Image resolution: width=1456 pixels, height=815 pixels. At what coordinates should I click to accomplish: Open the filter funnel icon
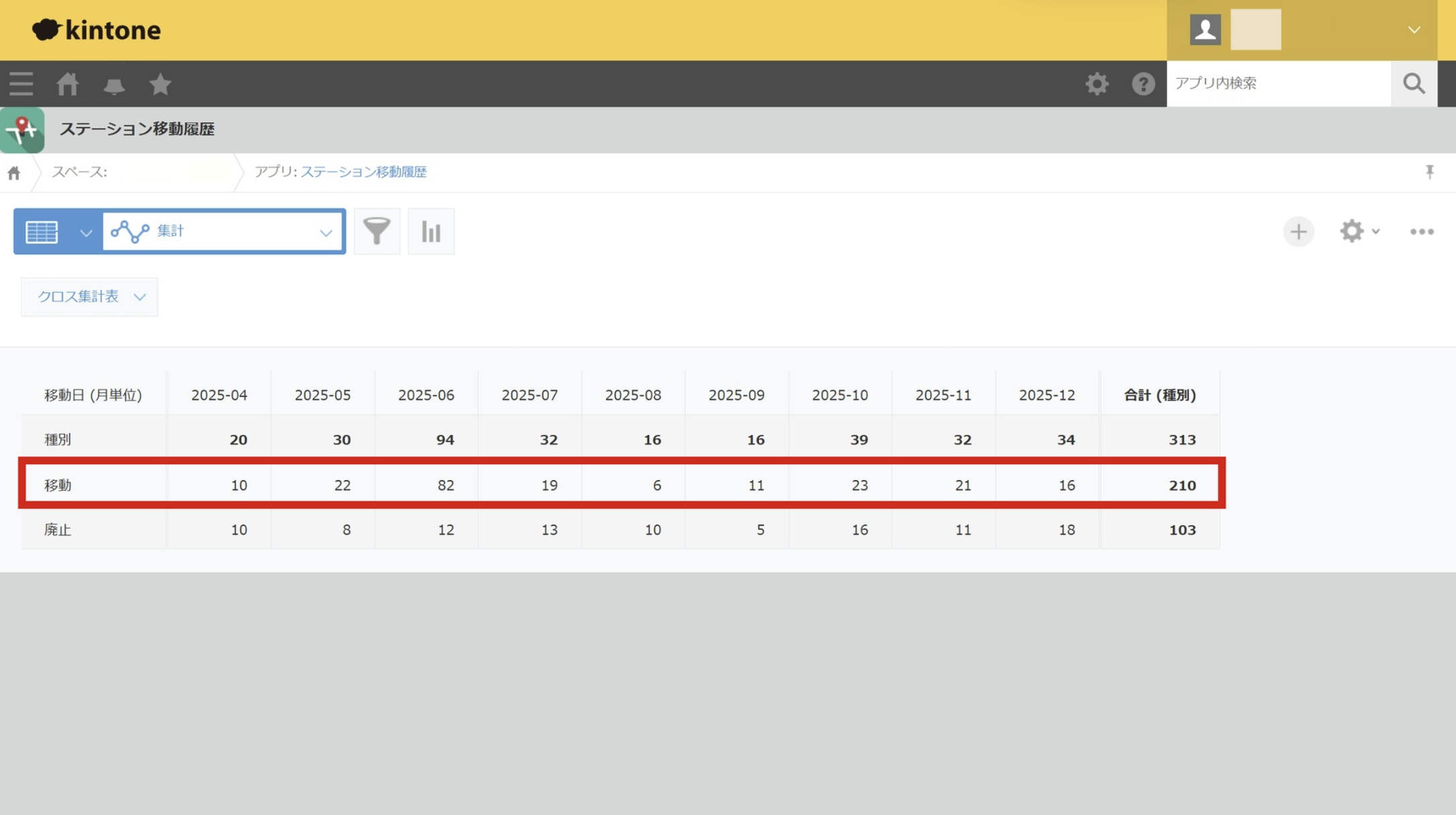coord(376,231)
